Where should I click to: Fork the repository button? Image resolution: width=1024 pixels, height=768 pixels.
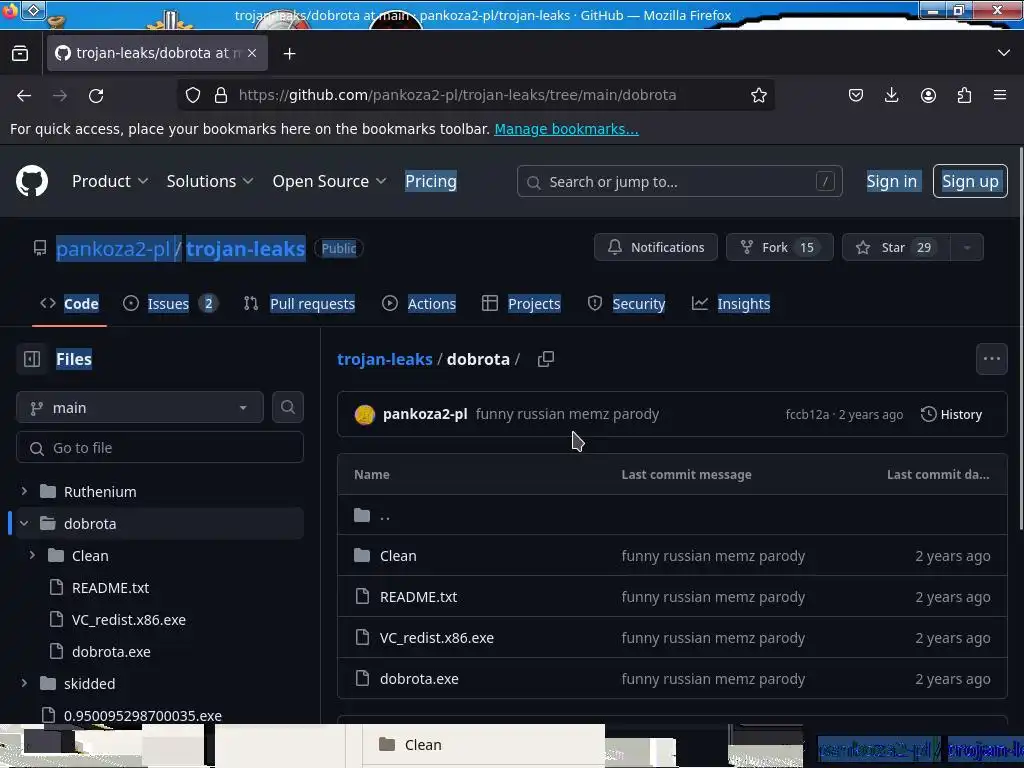[779, 248]
